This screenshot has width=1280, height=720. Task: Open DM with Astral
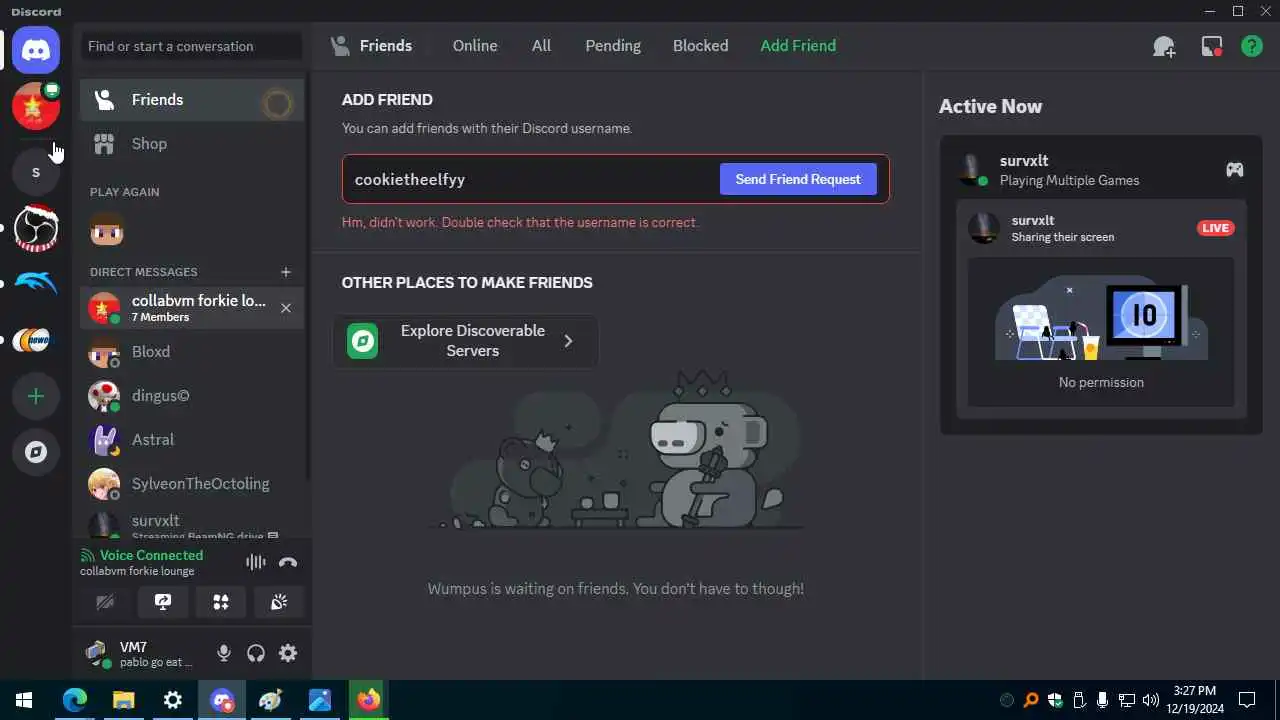192,440
